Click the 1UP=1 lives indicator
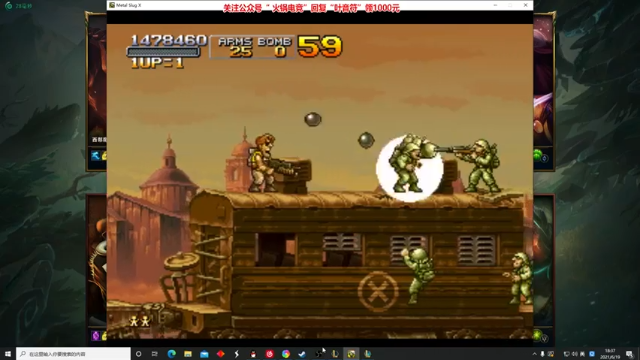This screenshot has height=360, width=640. (157, 63)
